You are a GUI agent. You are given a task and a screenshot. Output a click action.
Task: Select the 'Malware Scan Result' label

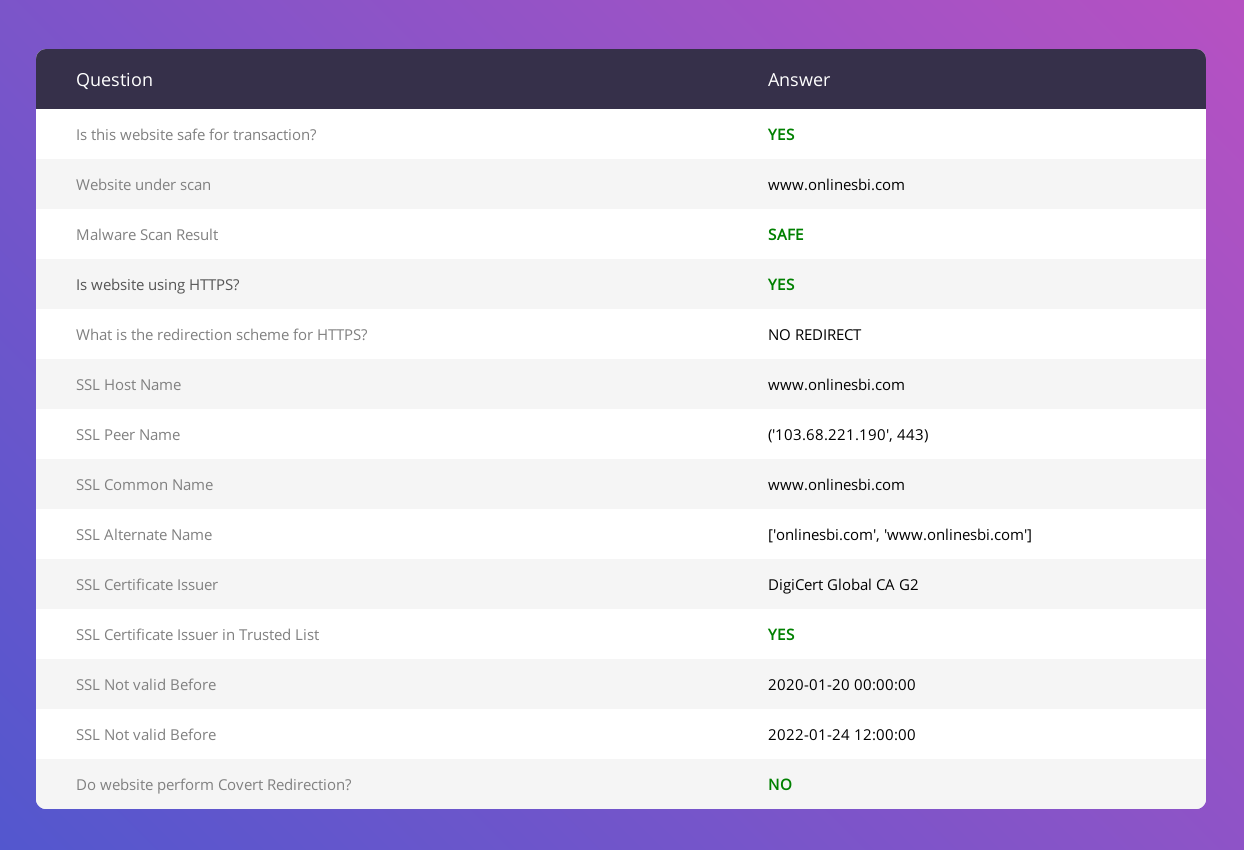pos(147,234)
